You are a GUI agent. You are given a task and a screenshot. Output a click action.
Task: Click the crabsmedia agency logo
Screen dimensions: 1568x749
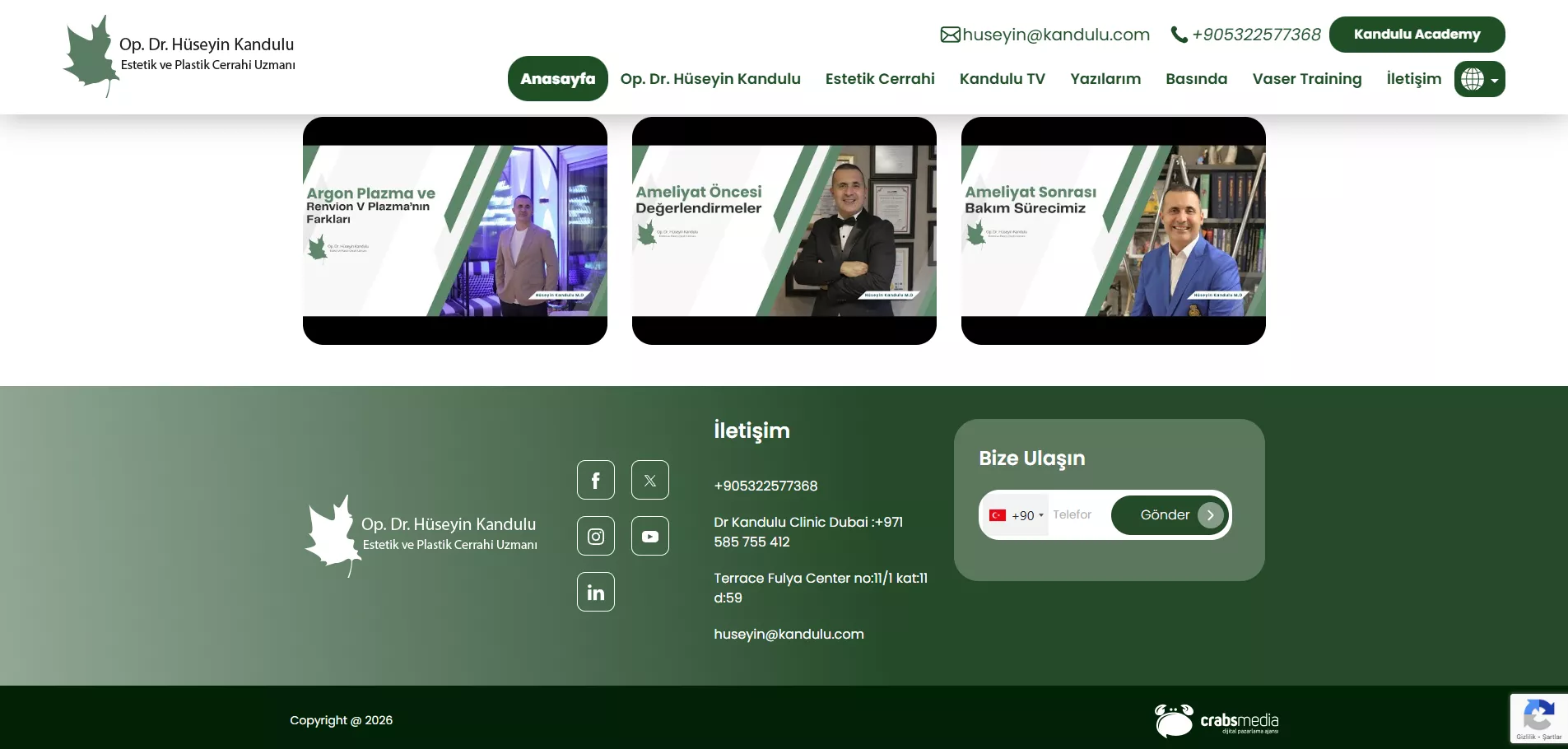point(1216,721)
